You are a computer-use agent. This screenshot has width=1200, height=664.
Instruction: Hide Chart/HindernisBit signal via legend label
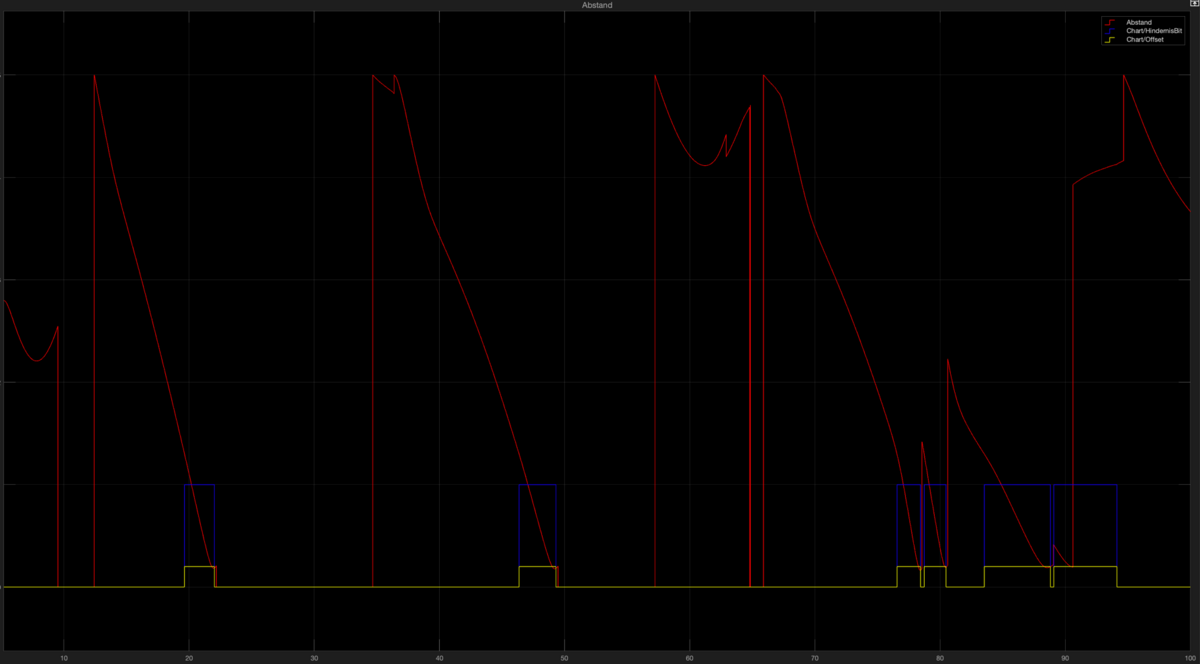[x=1154, y=31]
